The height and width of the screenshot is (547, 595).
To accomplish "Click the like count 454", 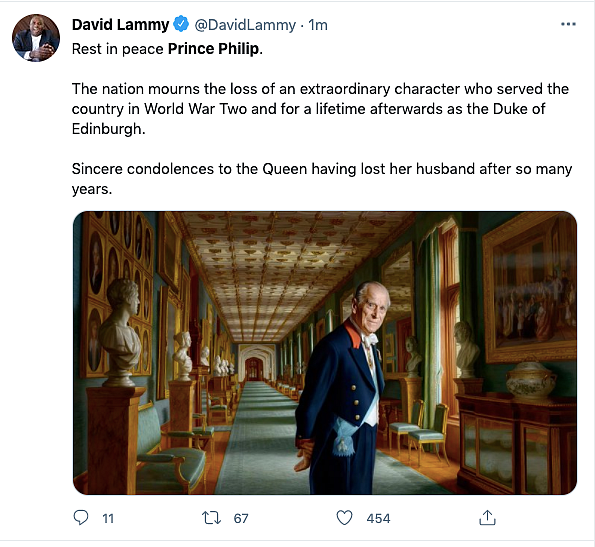I will (x=378, y=518).
